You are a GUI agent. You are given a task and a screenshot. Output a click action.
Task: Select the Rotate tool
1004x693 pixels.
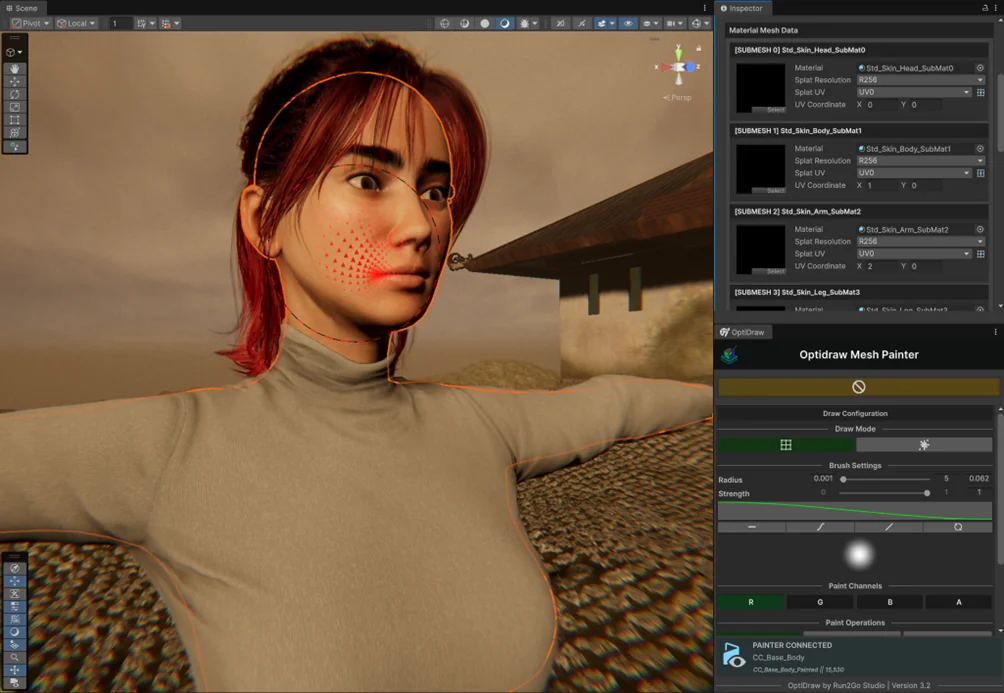(14, 94)
